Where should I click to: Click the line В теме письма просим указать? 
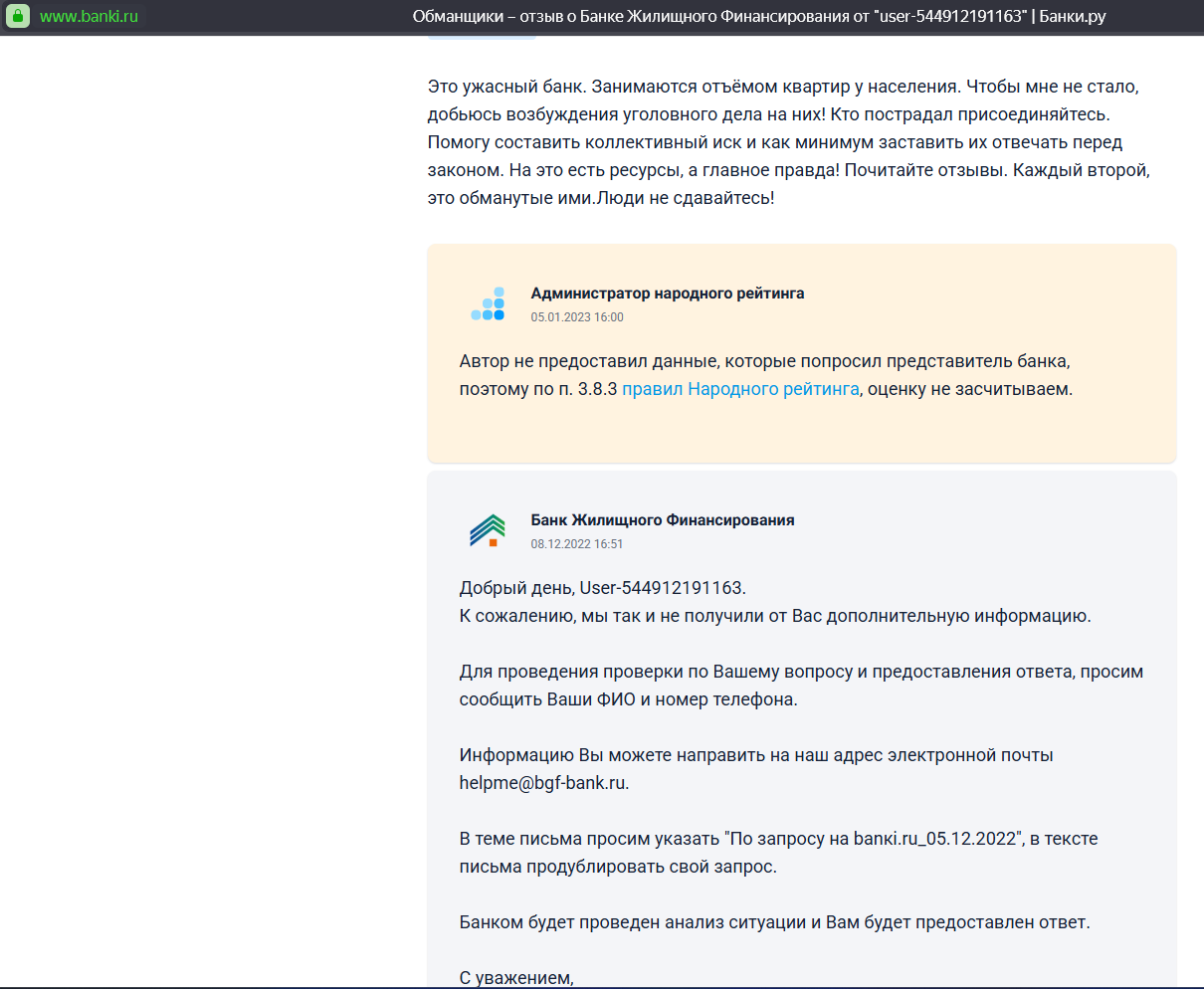[x=778, y=853]
